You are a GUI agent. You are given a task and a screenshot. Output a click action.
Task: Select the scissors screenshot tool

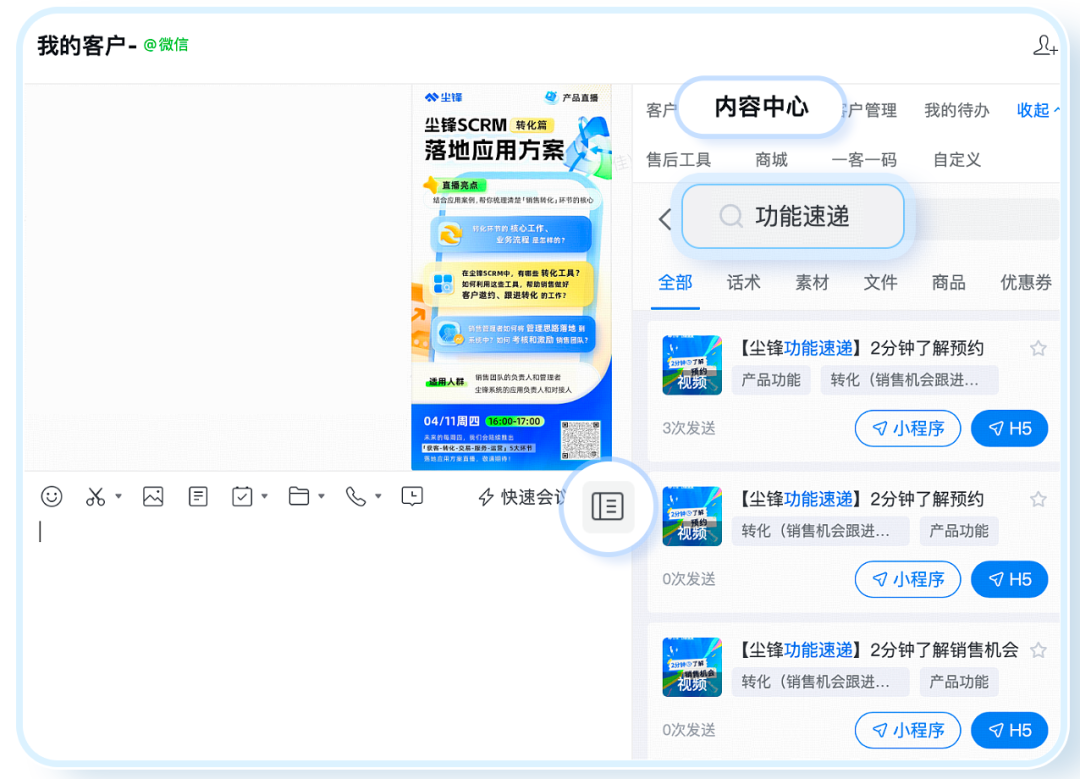click(95, 496)
